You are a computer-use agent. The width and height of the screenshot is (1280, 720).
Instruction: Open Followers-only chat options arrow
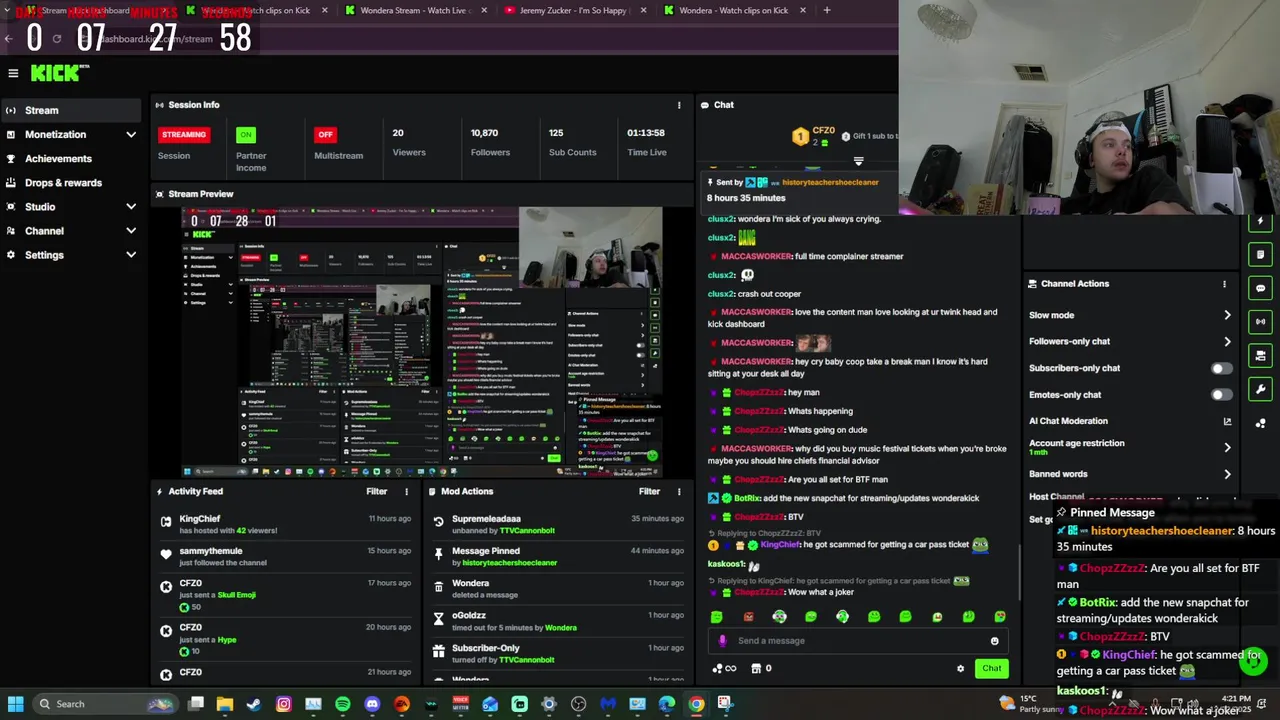click(x=1227, y=342)
